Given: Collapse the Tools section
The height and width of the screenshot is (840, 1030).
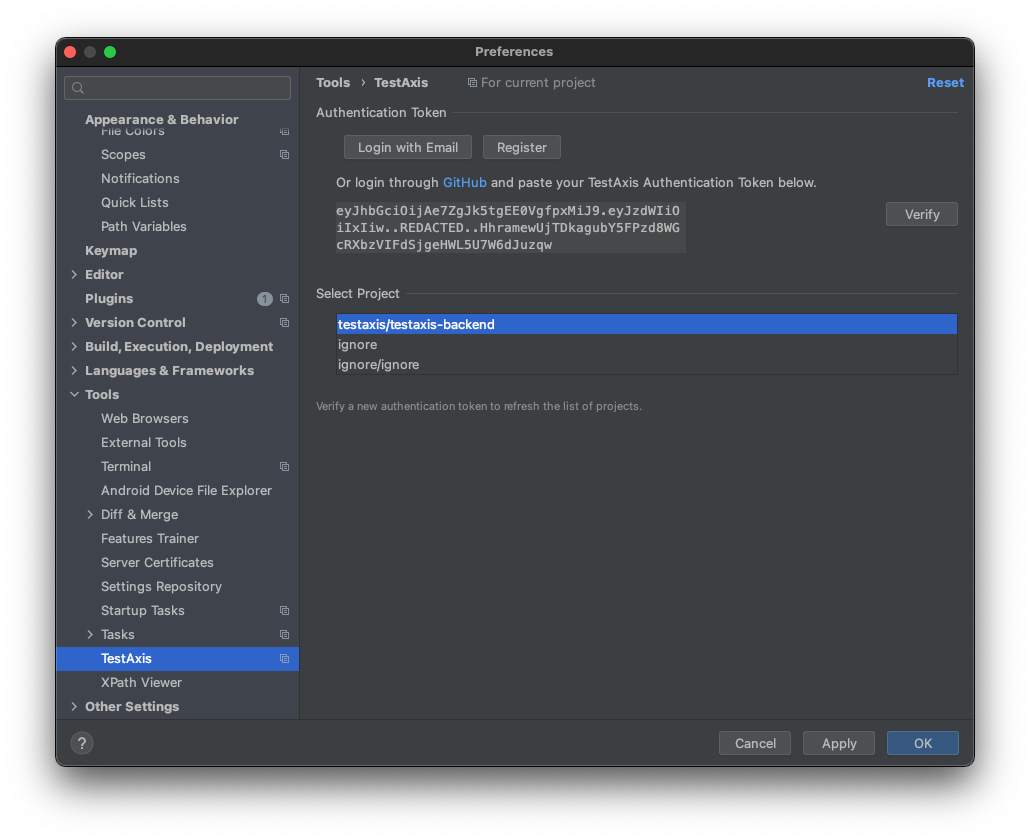Looking at the screenshot, I should 74,395.
